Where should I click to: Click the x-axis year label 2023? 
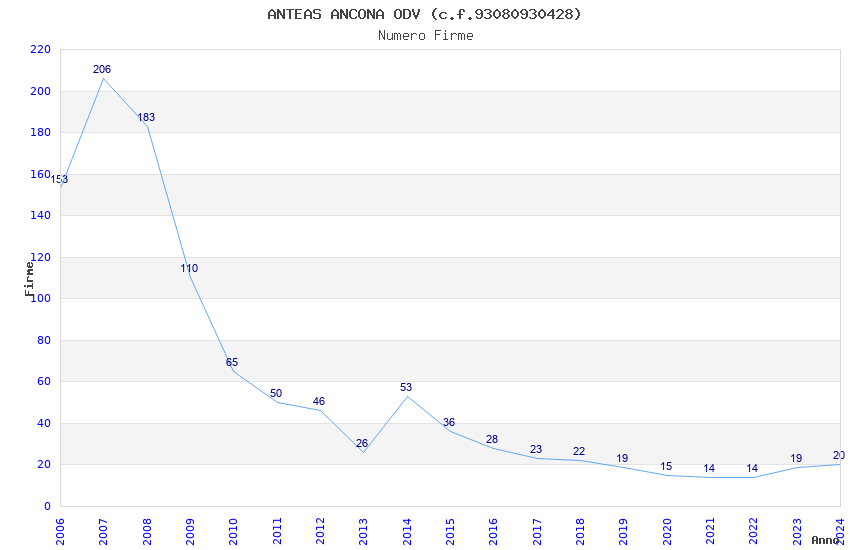pyautogui.click(x=797, y=532)
